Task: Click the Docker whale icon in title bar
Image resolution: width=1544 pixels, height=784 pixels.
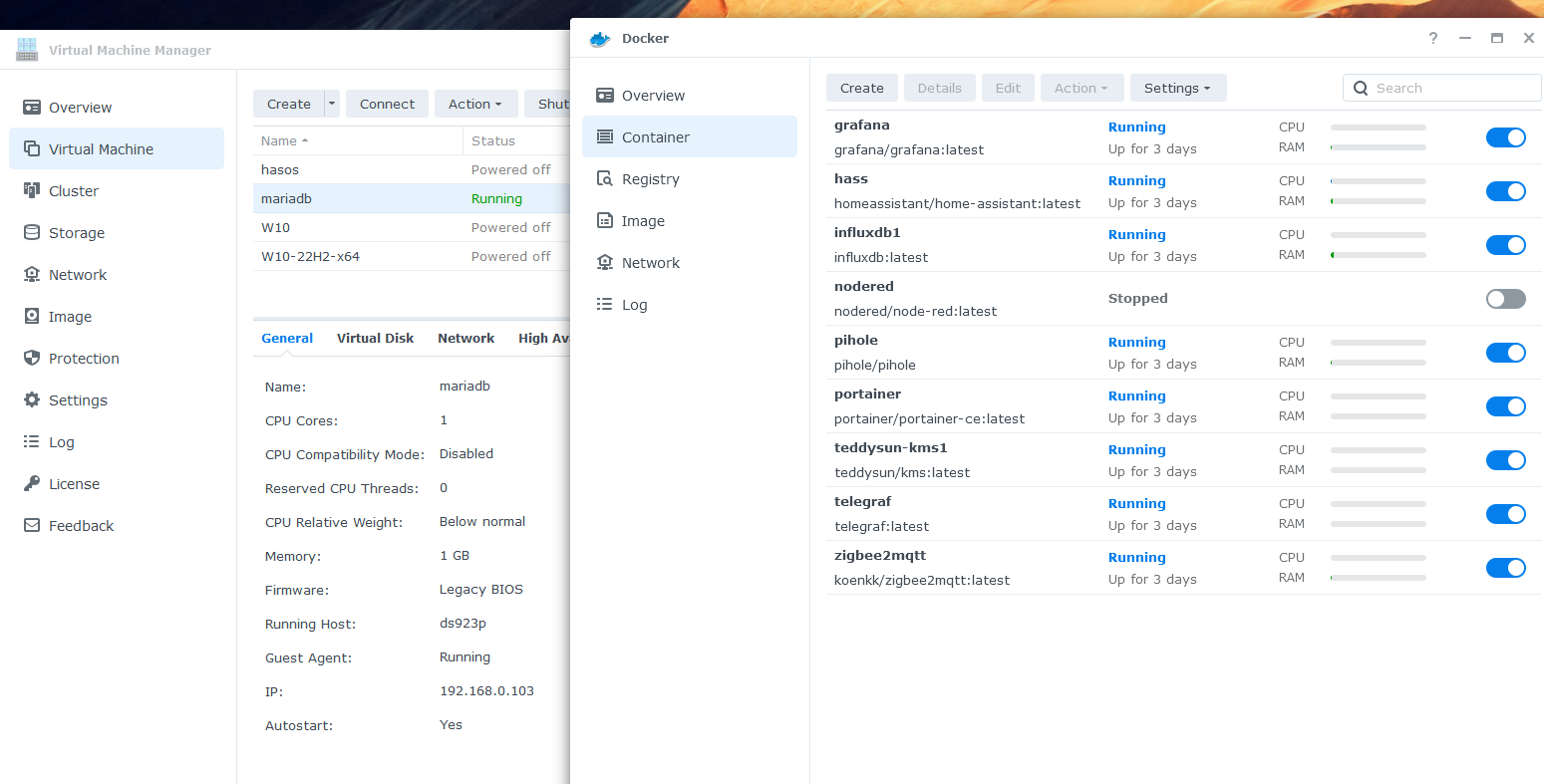Action: coord(599,39)
